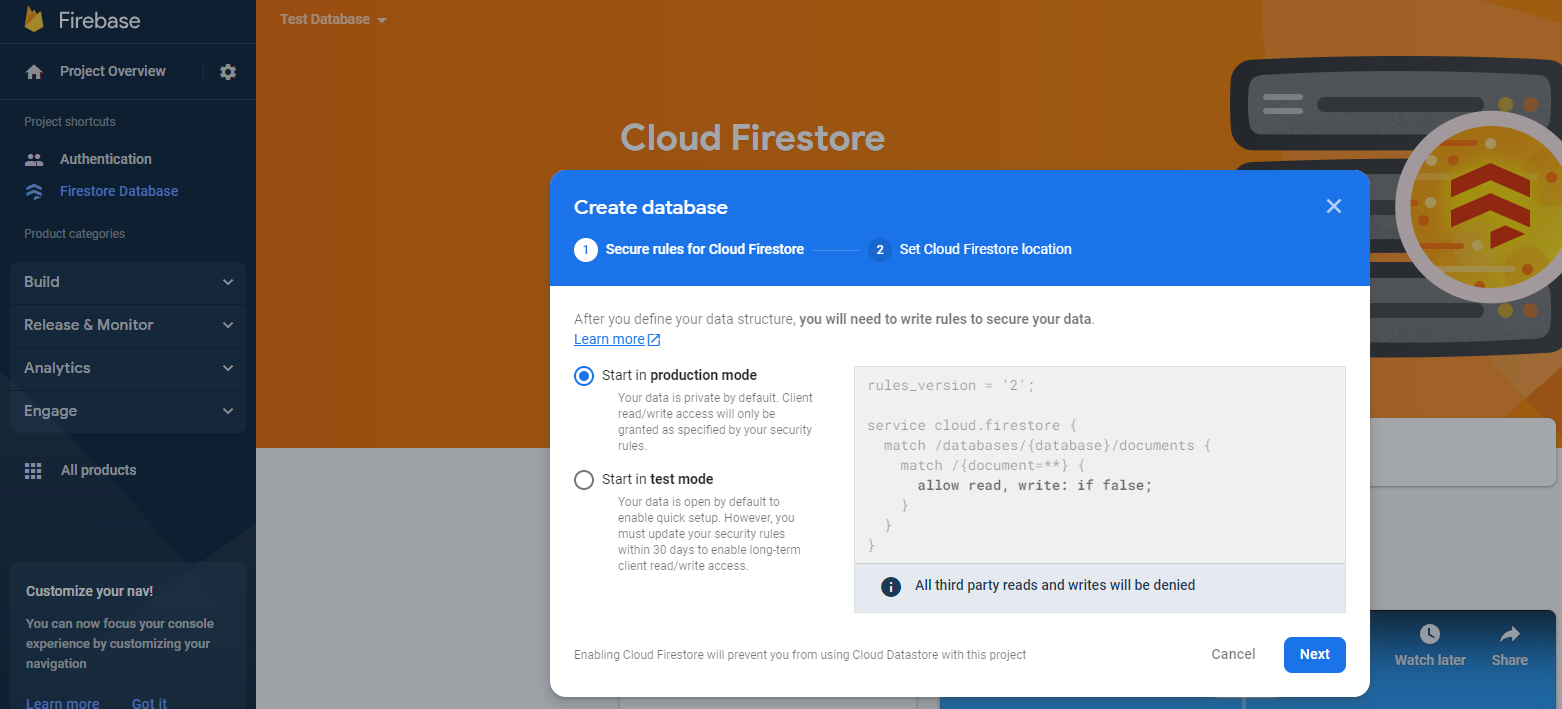This screenshot has height=709, width=1562.
Task: Click Secure rules for Cloud Firestore step
Action: pyautogui.click(x=705, y=250)
